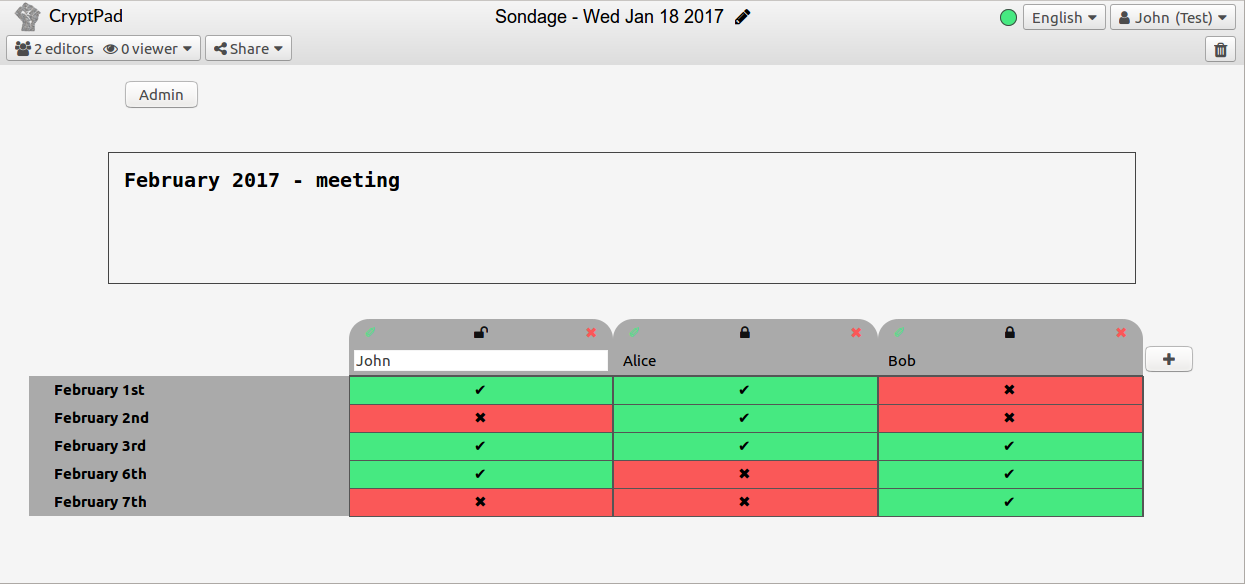Open the English language dropdown
The height and width of the screenshot is (584, 1245).
1063,18
